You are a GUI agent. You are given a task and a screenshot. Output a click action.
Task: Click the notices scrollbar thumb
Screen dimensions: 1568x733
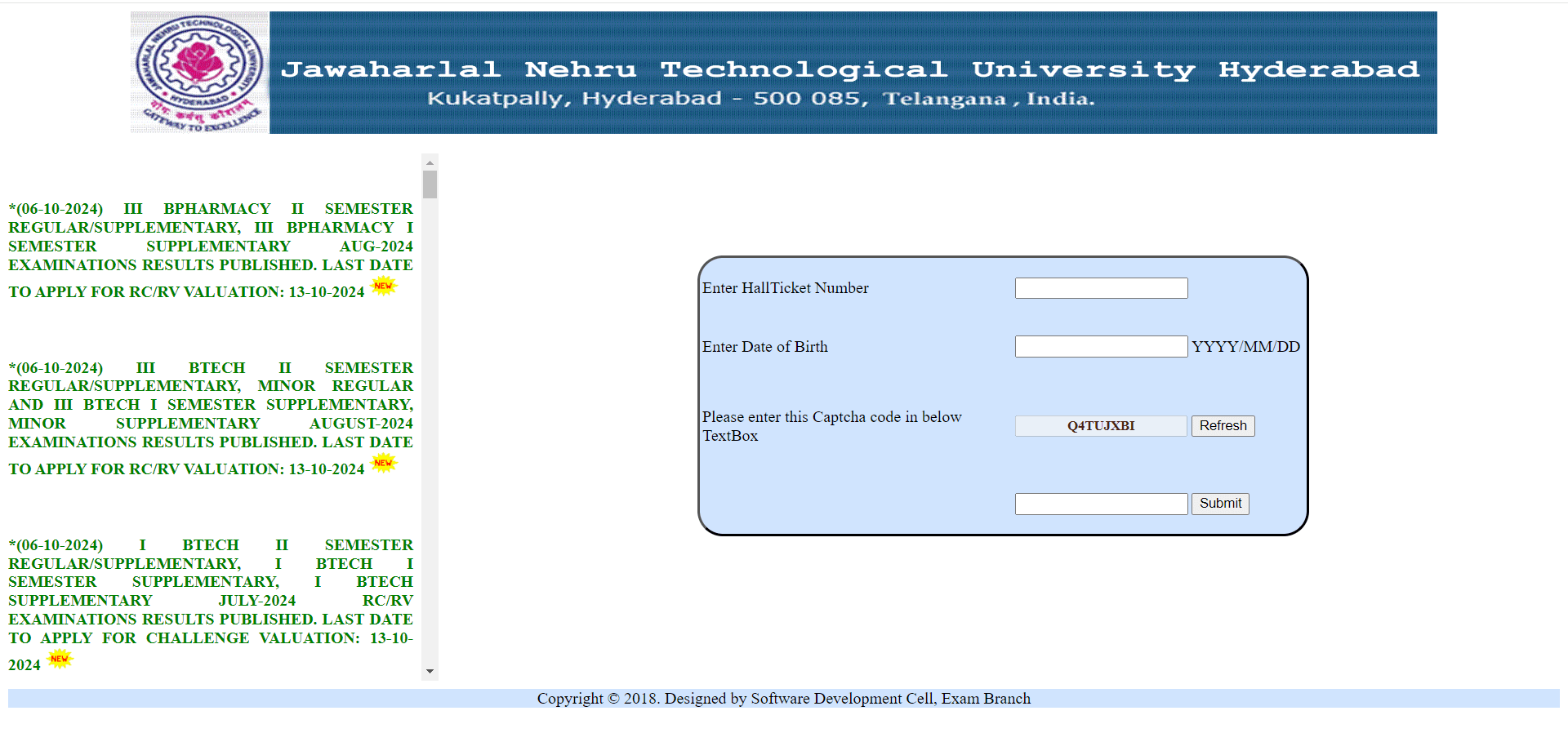[430, 184]
